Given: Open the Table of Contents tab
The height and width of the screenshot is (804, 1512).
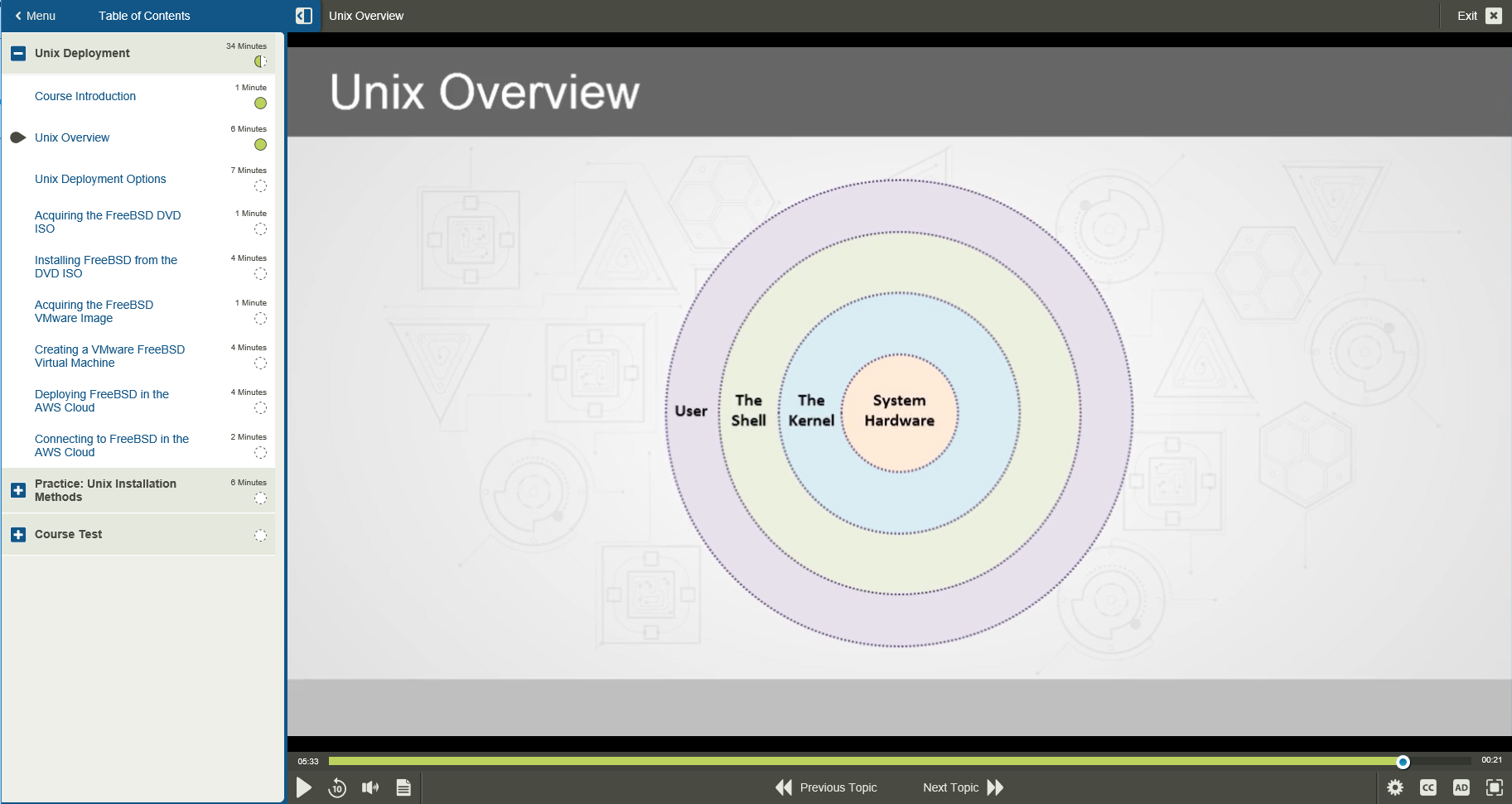Looking at the screenshot, I should [144, 16].
